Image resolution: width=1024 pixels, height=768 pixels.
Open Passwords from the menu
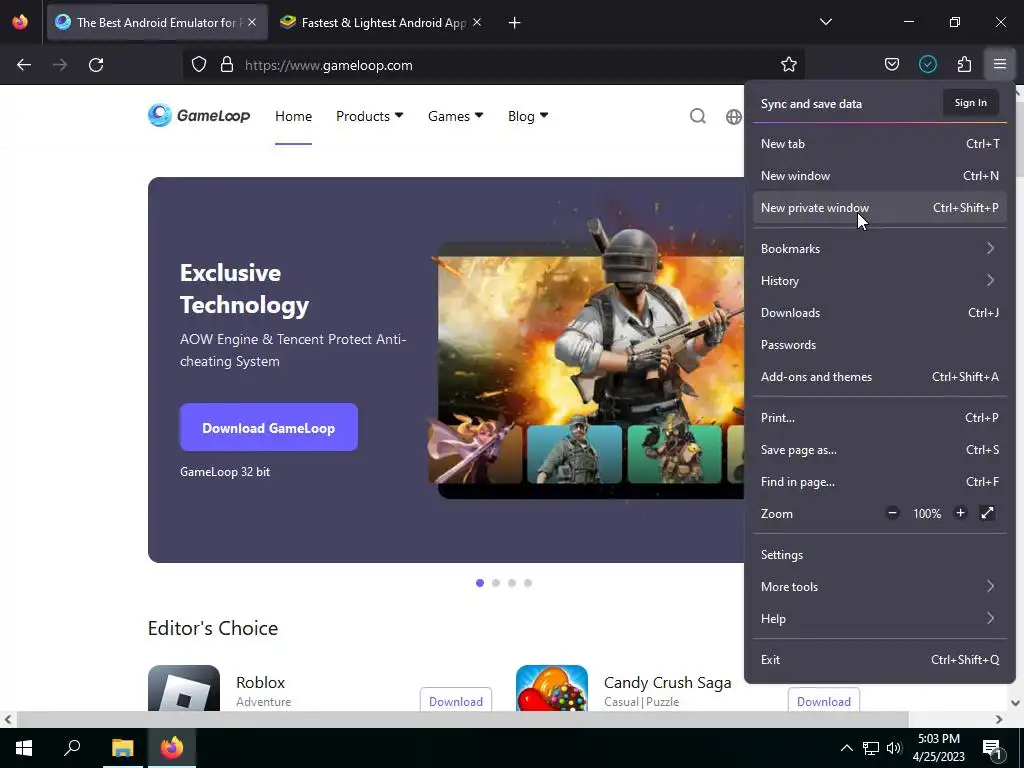point(880,344)
